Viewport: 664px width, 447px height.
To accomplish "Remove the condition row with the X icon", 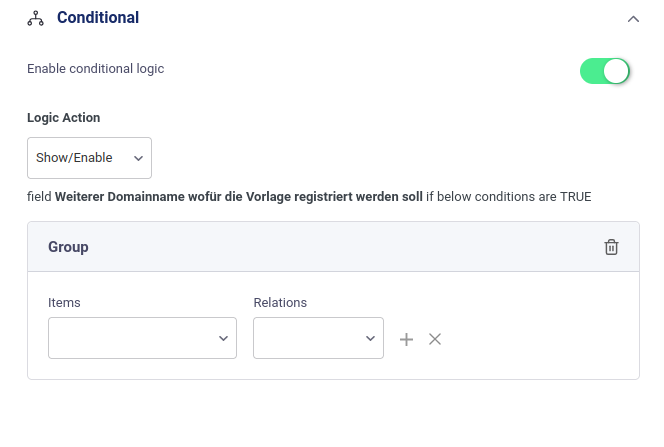I will pos(435,339).
